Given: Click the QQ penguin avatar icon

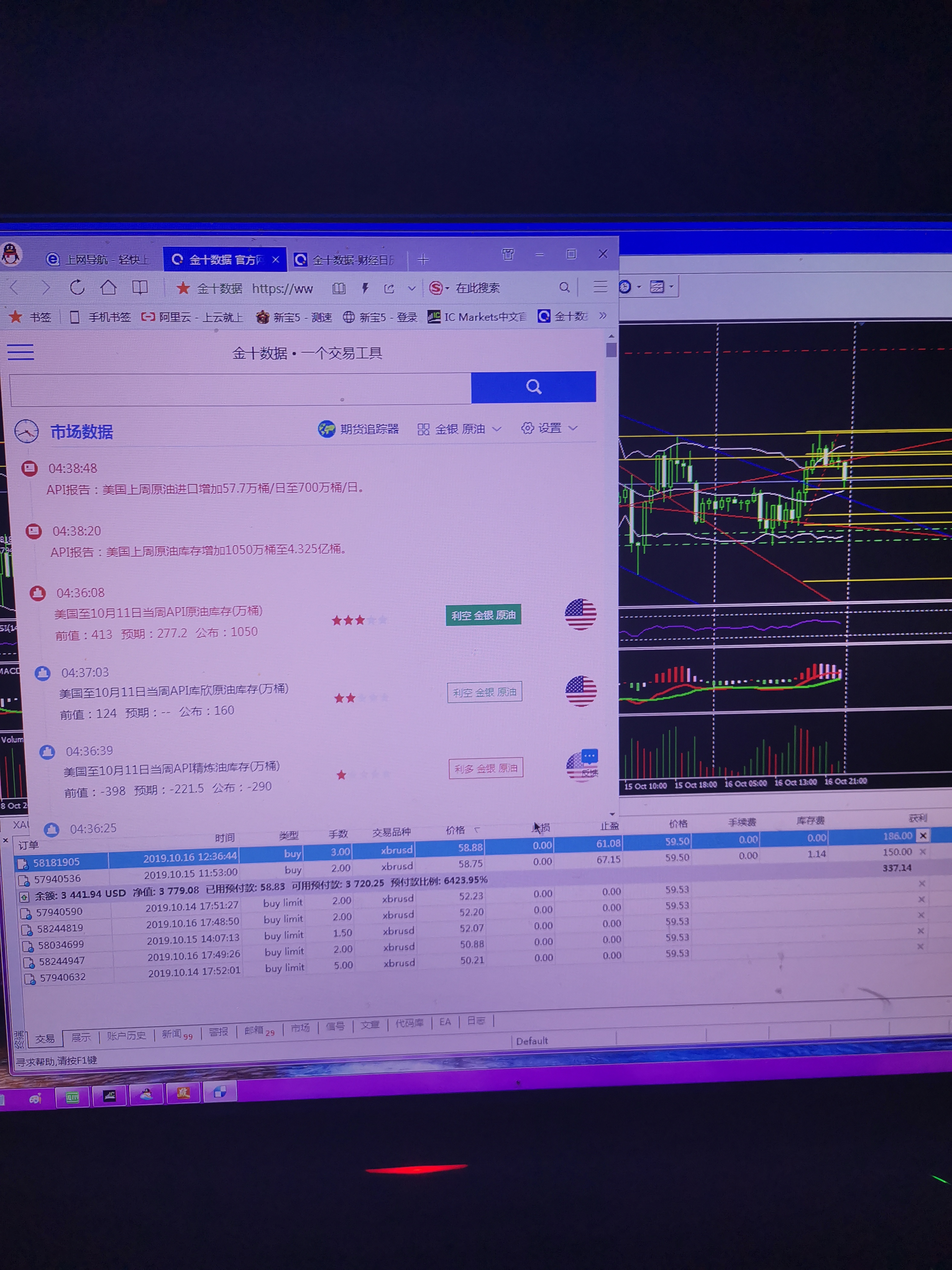Looking at the screenshot, I should point(10,254).
